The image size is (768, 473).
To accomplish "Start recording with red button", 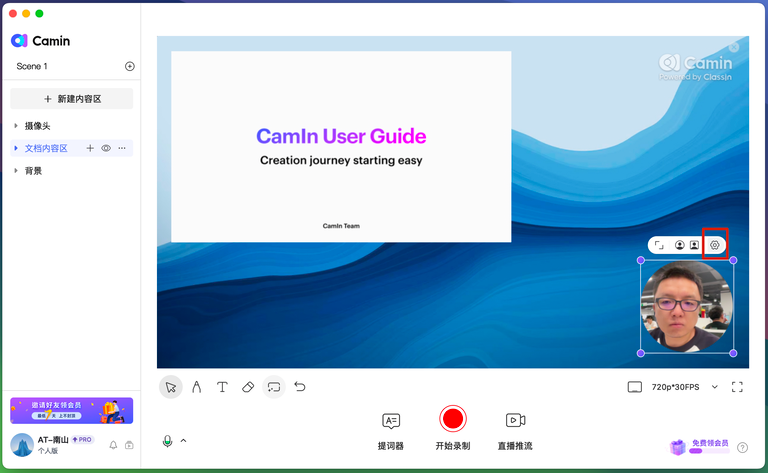I will point(453,419).
